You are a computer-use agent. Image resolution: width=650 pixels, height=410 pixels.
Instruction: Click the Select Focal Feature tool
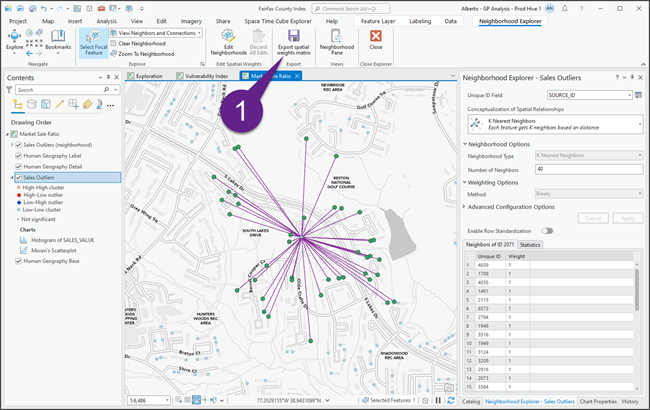tap(91, 40)
